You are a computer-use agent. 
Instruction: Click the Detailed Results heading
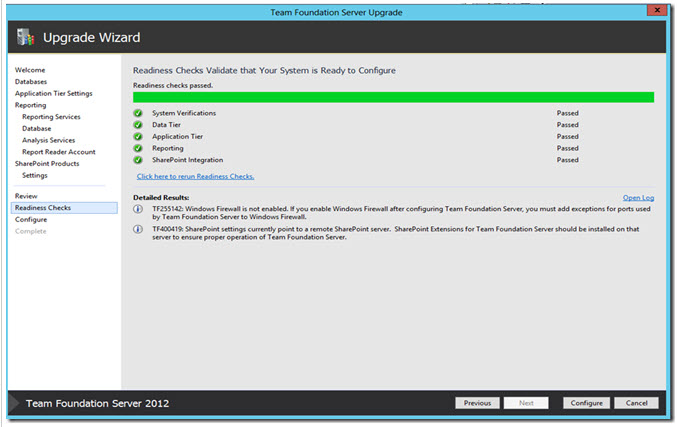point(161,197)
